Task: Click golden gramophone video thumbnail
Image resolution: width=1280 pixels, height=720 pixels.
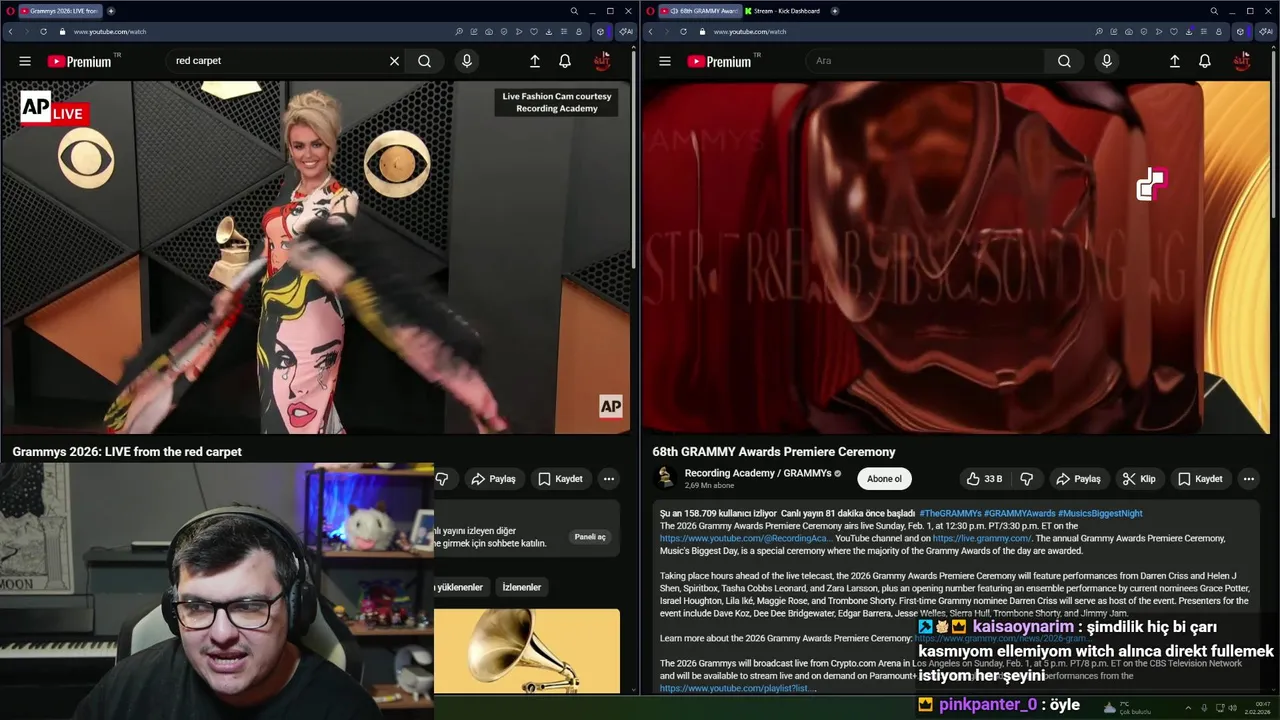Action: [x=527, y=650]
